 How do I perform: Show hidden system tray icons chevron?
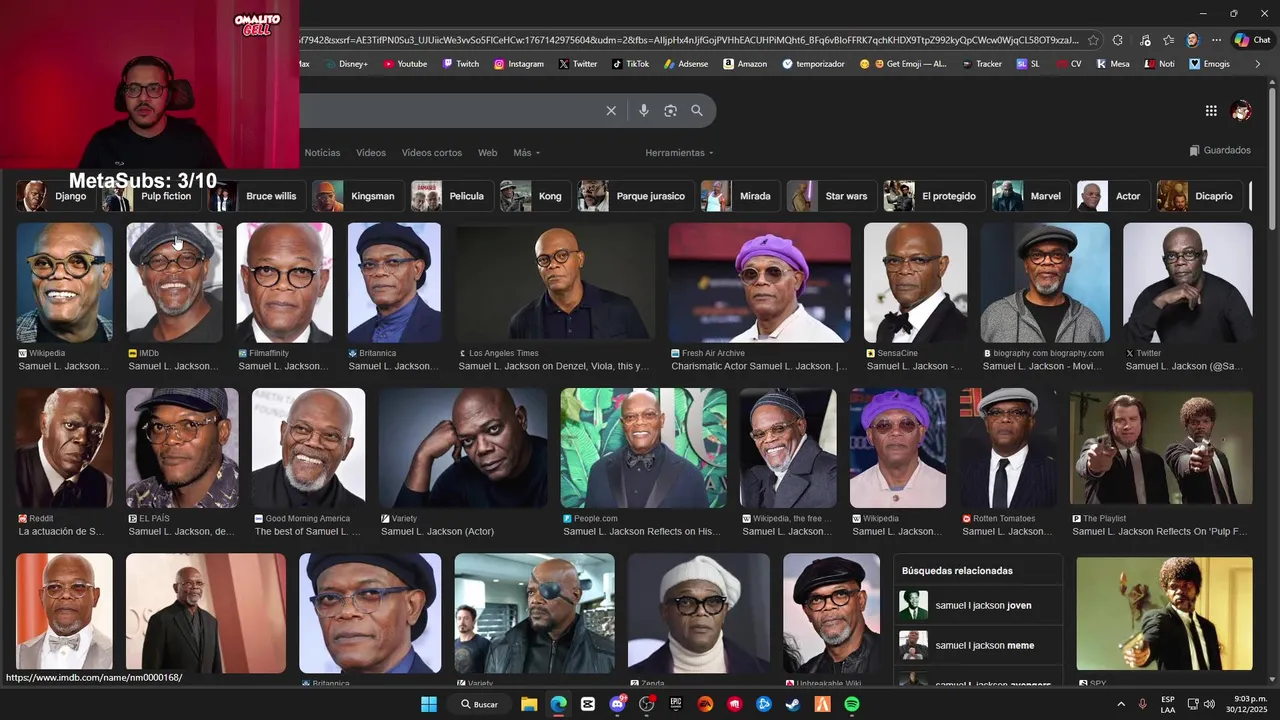[1121, 704]
